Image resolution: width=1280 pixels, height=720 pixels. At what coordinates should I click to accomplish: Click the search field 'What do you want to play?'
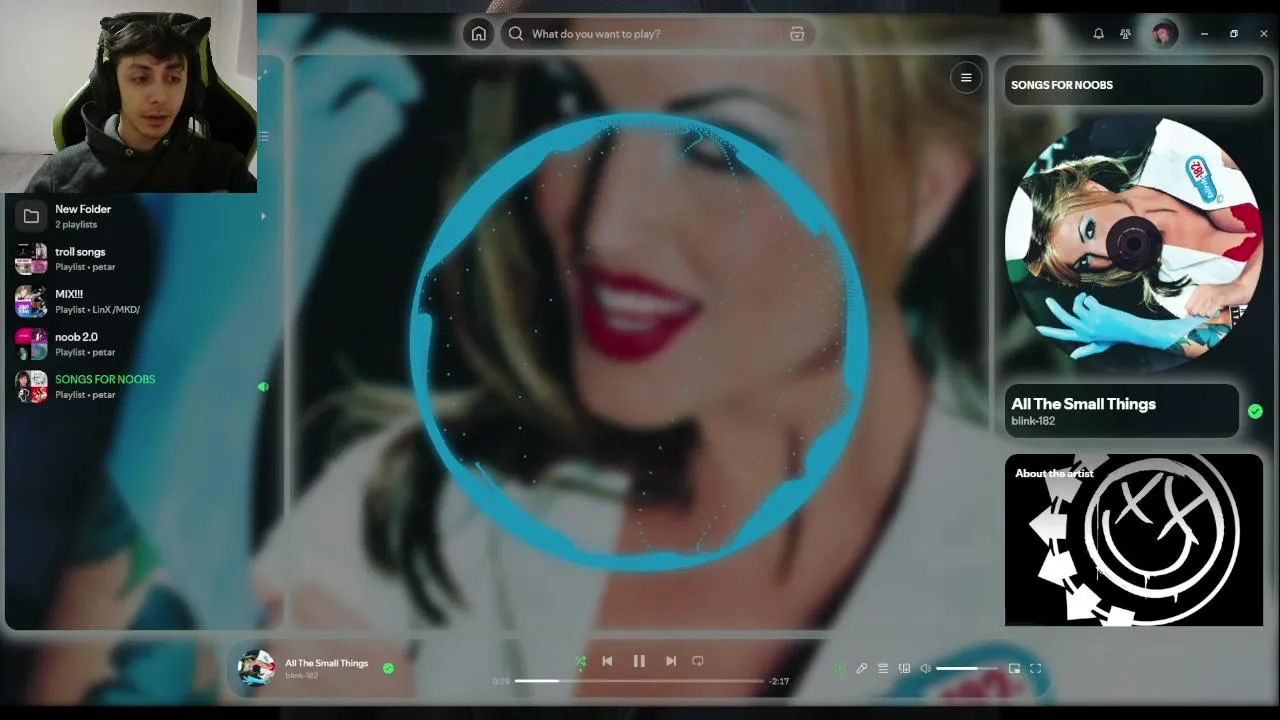[x=656, y=34]
